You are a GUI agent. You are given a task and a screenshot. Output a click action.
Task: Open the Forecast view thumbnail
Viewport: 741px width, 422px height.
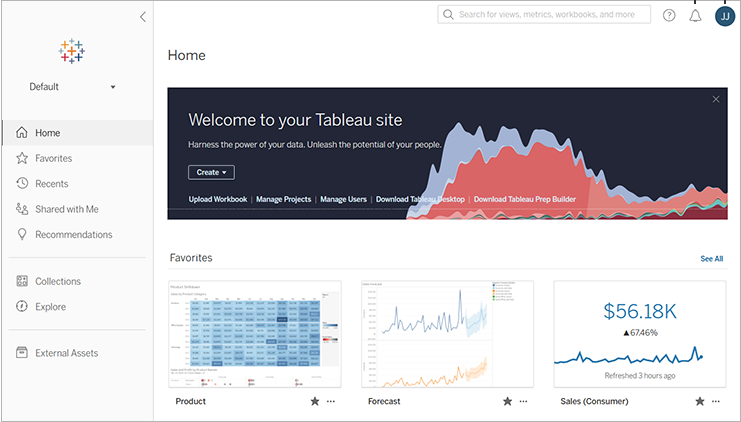[x=448, y=334]
